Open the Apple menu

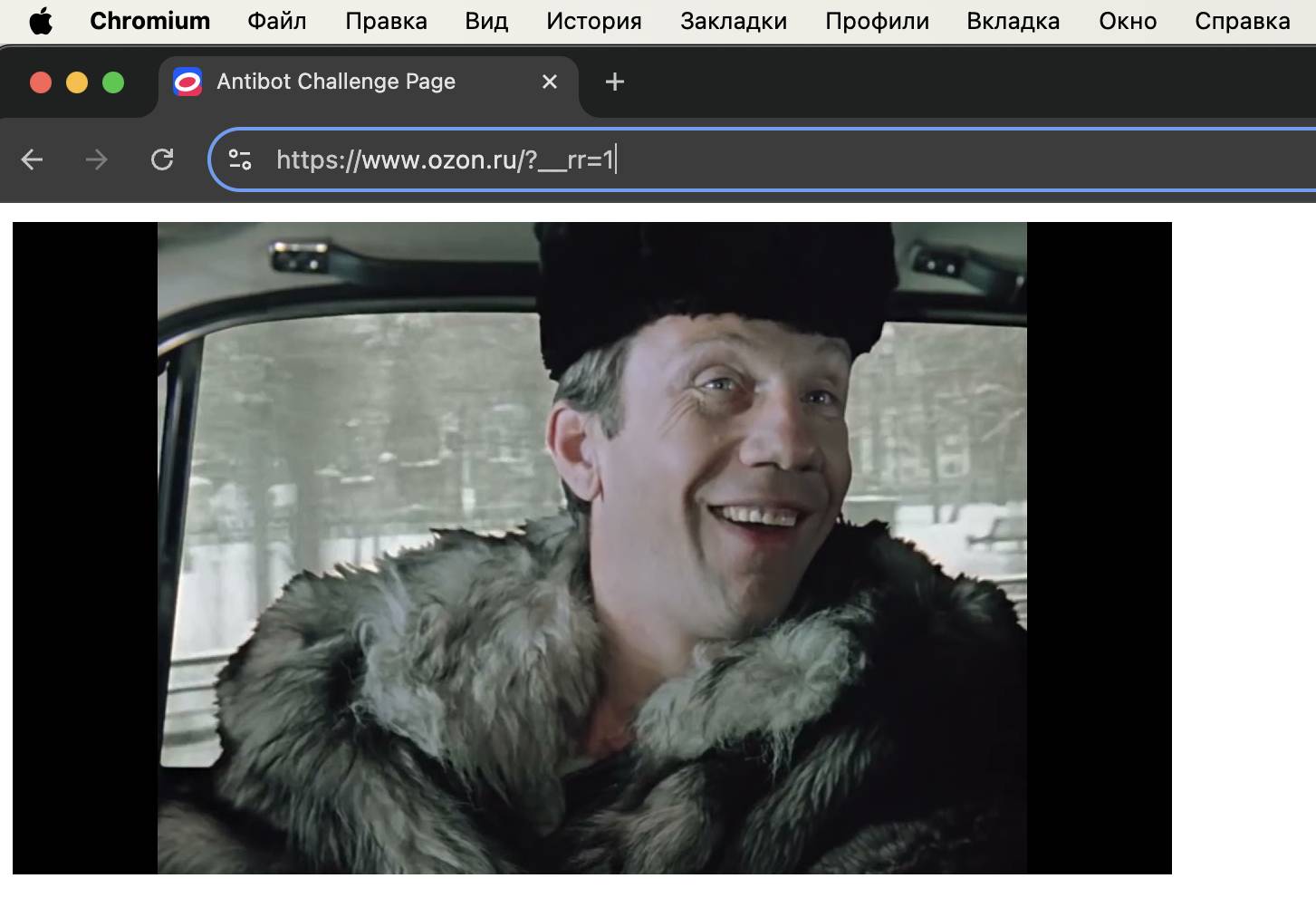tap(41, 21)
